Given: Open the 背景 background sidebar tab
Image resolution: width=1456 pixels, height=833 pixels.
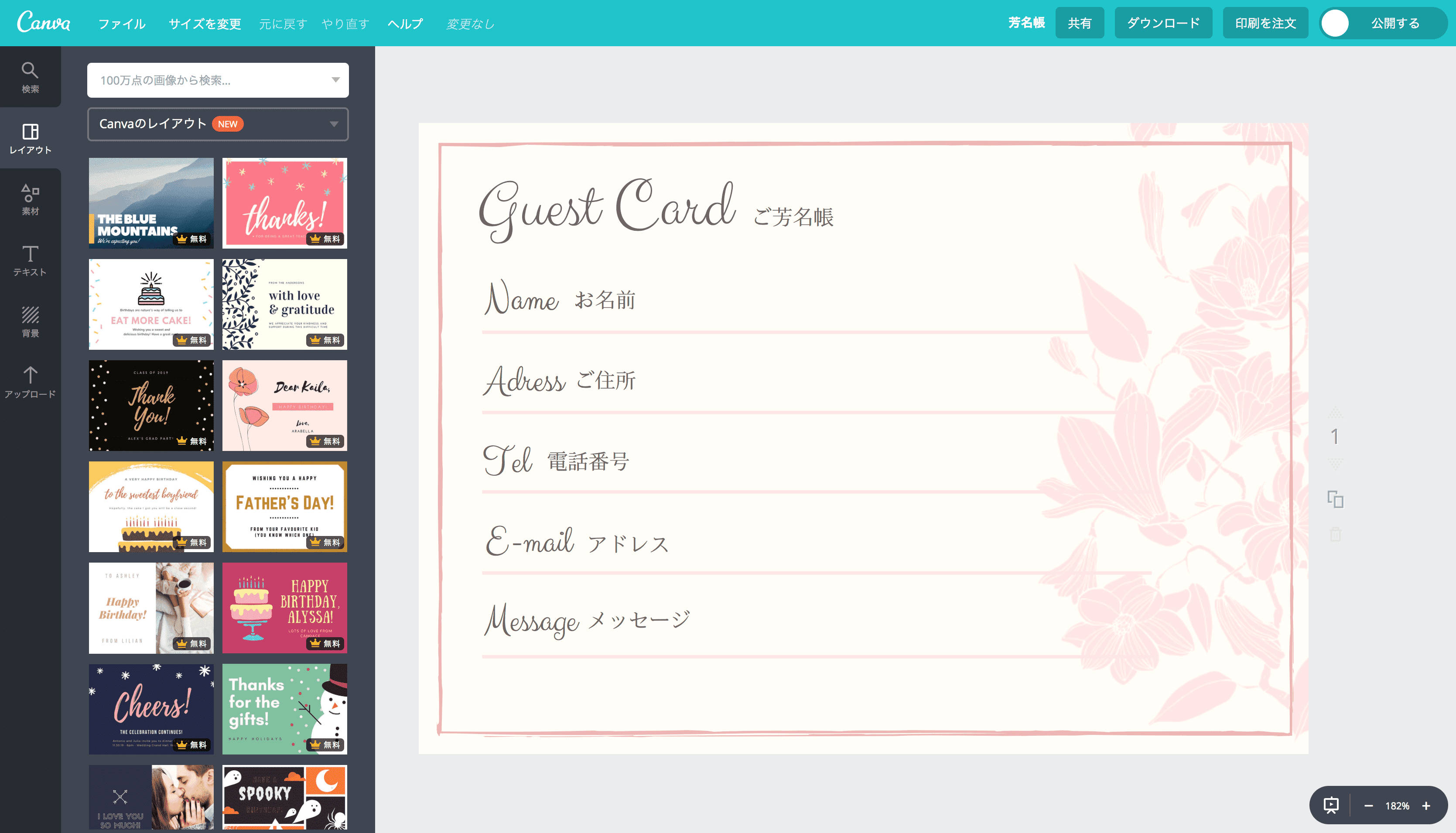Looking at the screenshot, I should 31,321.
